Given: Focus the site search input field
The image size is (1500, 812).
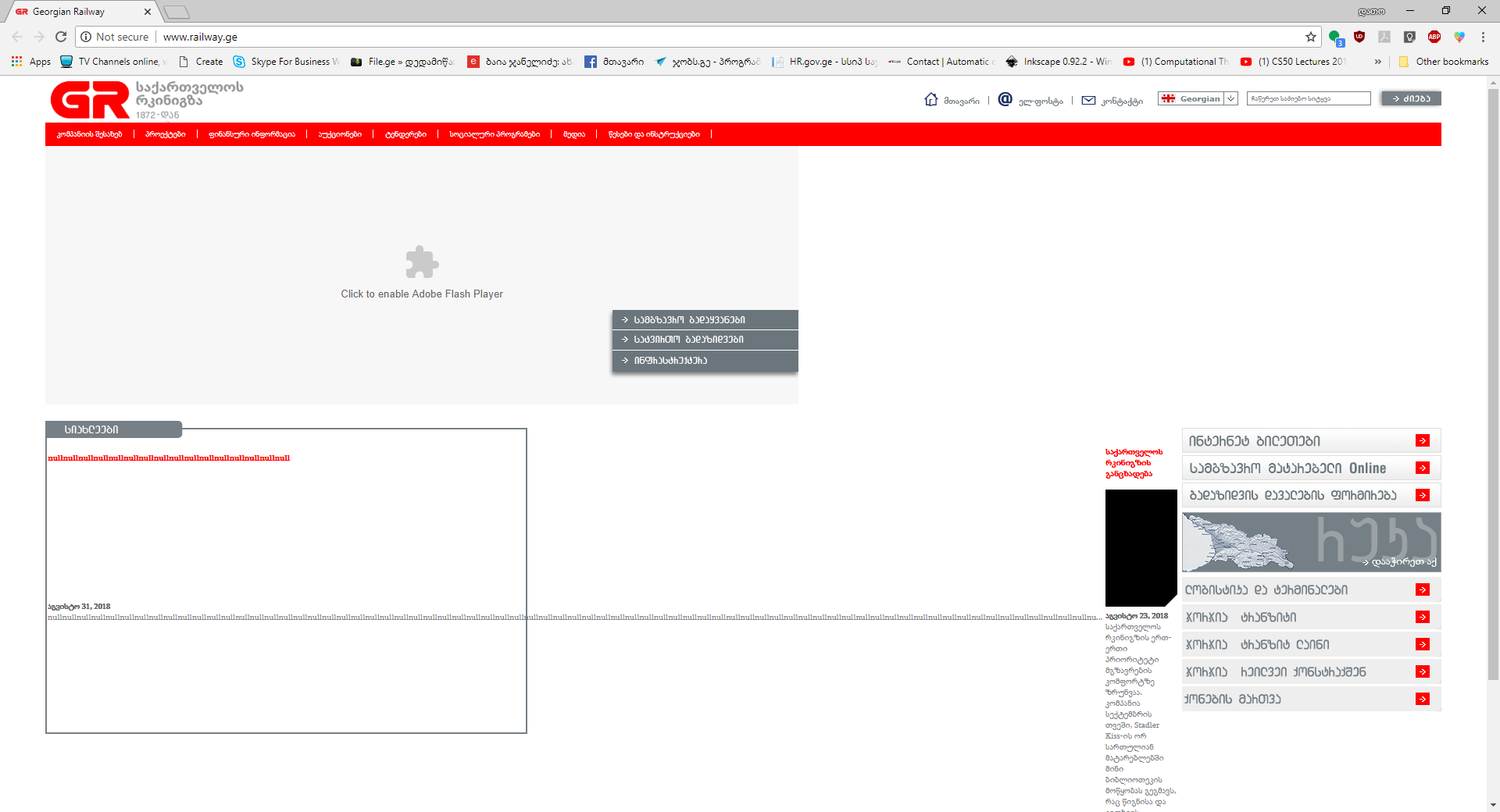Looking at the screenshot, I should pos(1309,98).
